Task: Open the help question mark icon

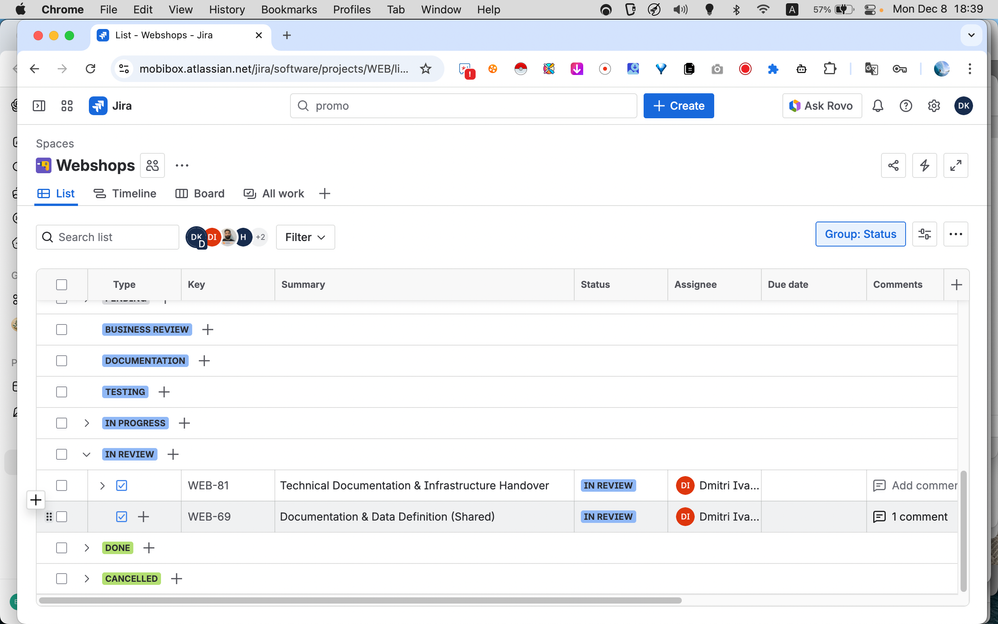Action: pyautogui.click(x=906, y=106)
